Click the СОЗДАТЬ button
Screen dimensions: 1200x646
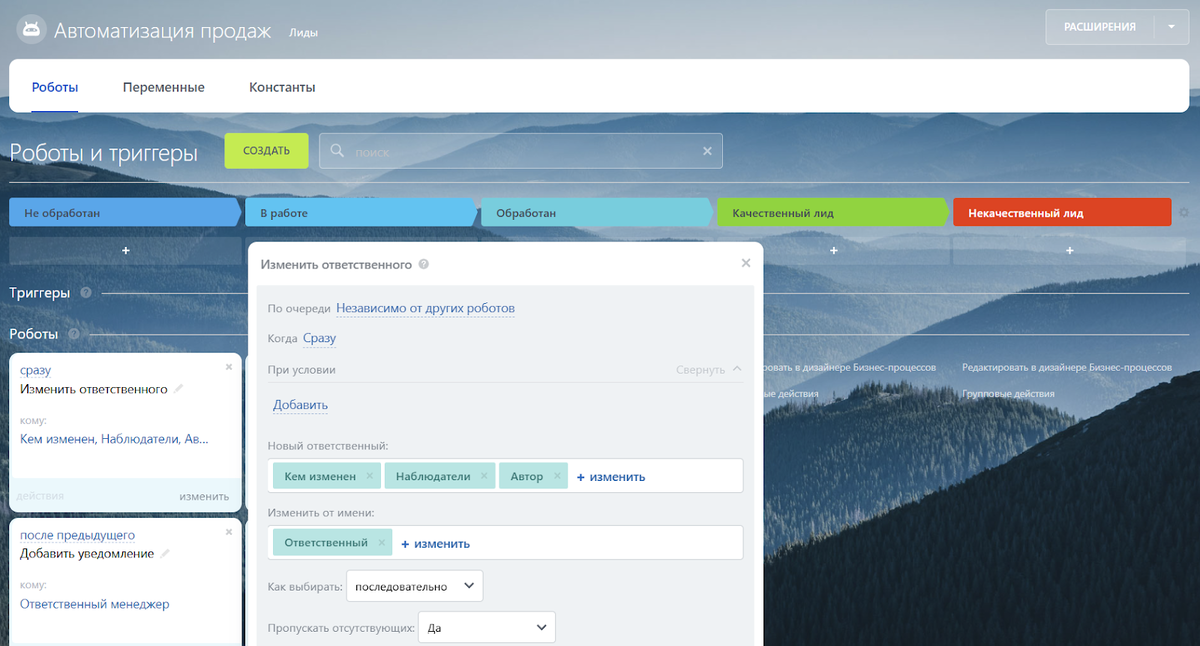tap(266, 151)
